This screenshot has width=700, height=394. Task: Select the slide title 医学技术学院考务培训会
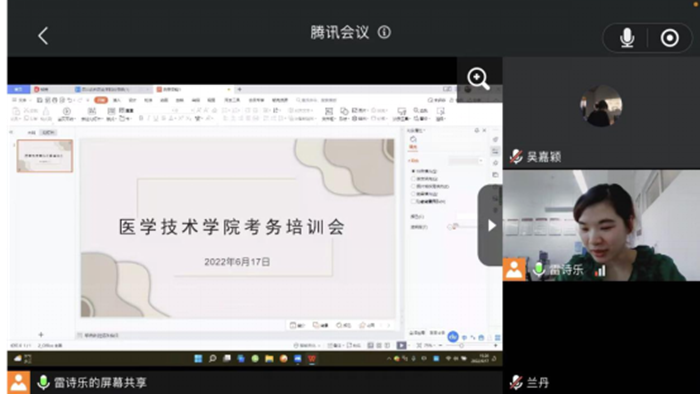tap(232, 227)
